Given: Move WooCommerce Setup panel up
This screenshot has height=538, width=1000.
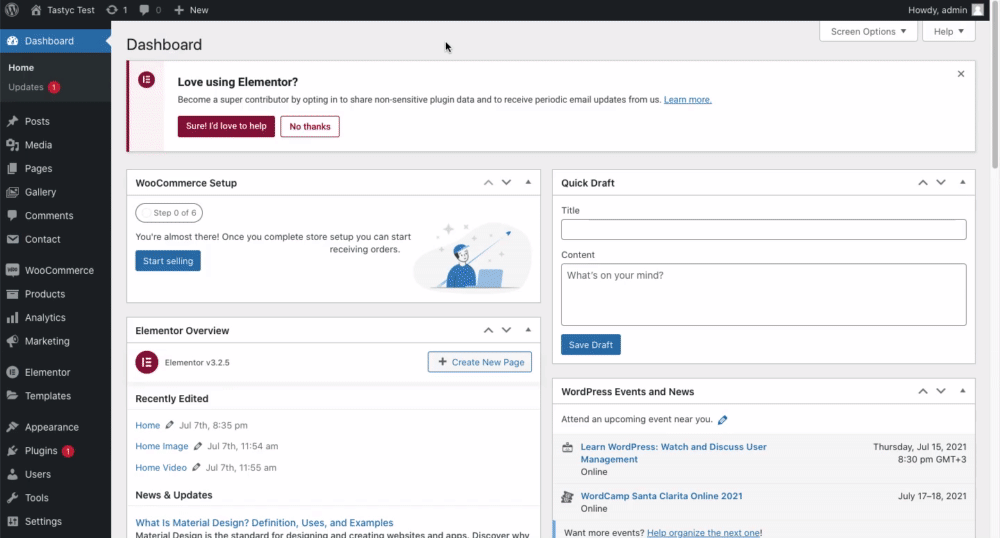Looking at the screenshot, I should point(489,182).
